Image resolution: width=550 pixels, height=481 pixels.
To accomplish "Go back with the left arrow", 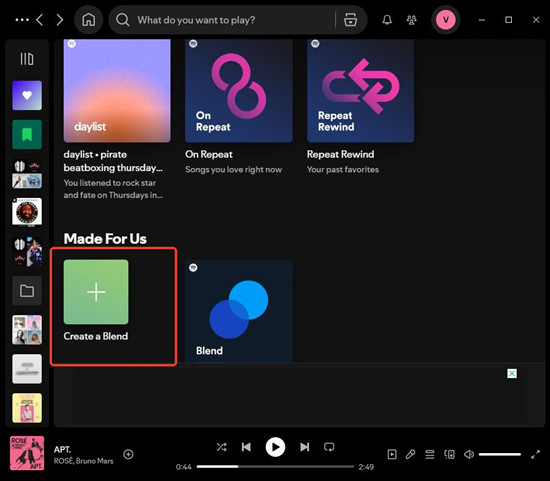I will tap(40, 20).
